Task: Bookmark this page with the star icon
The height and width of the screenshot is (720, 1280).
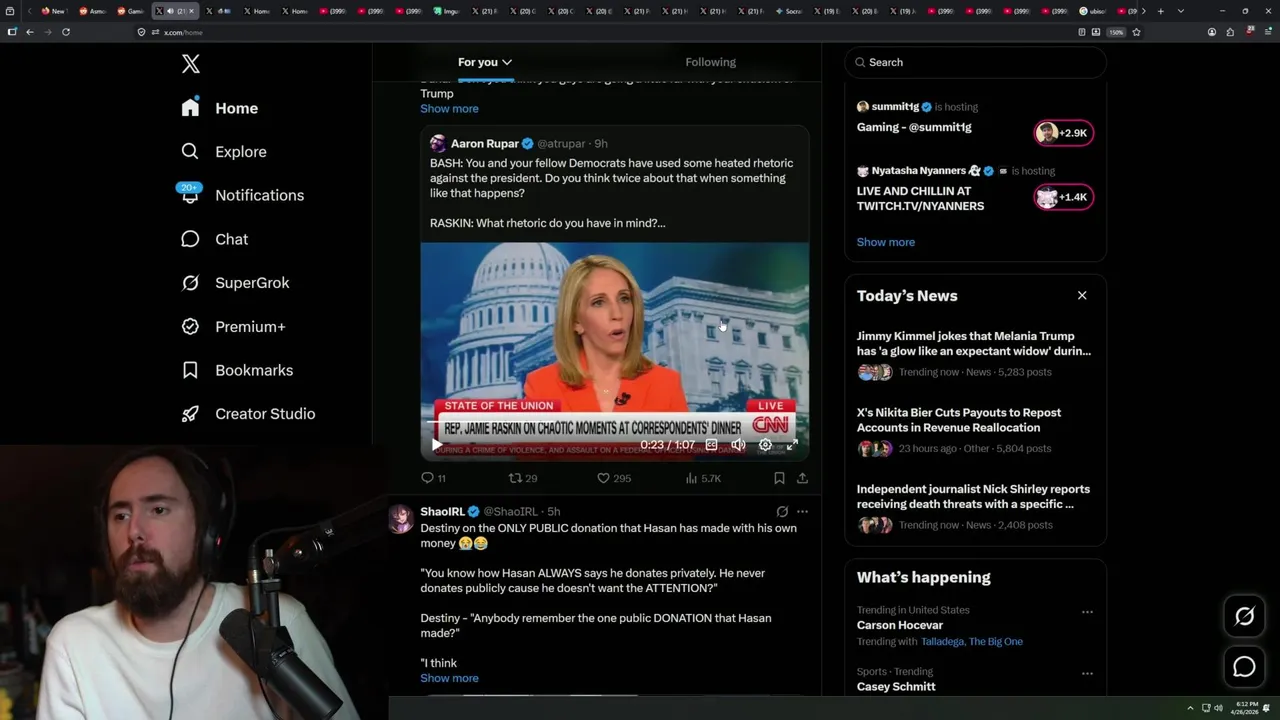Action: (1136, 32)
